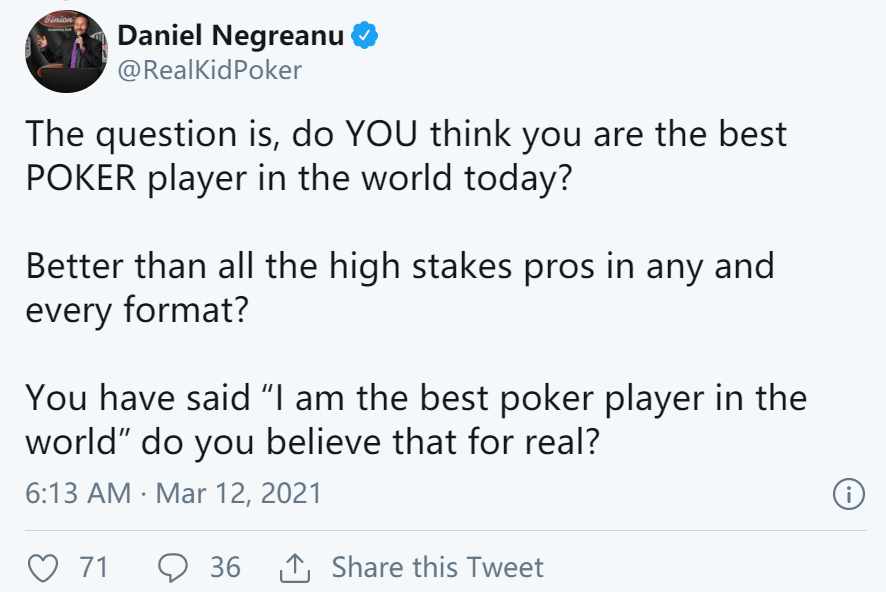This screenshot has width=886, height=592.
Task: Click the Share this Tweet label
Action: pyautogui.click(x=437, y=567)
